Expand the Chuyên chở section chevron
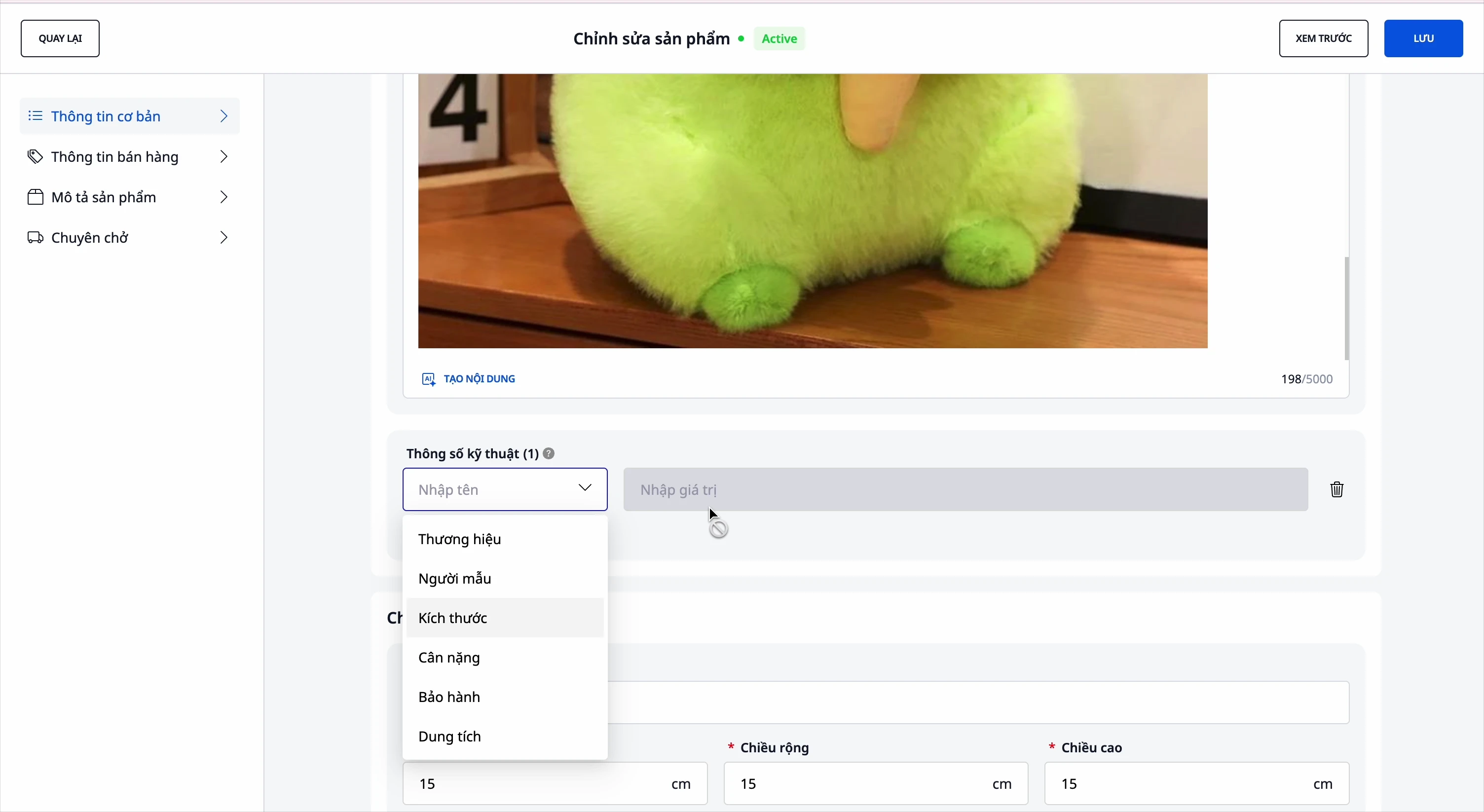 click(x=223, y=238)
